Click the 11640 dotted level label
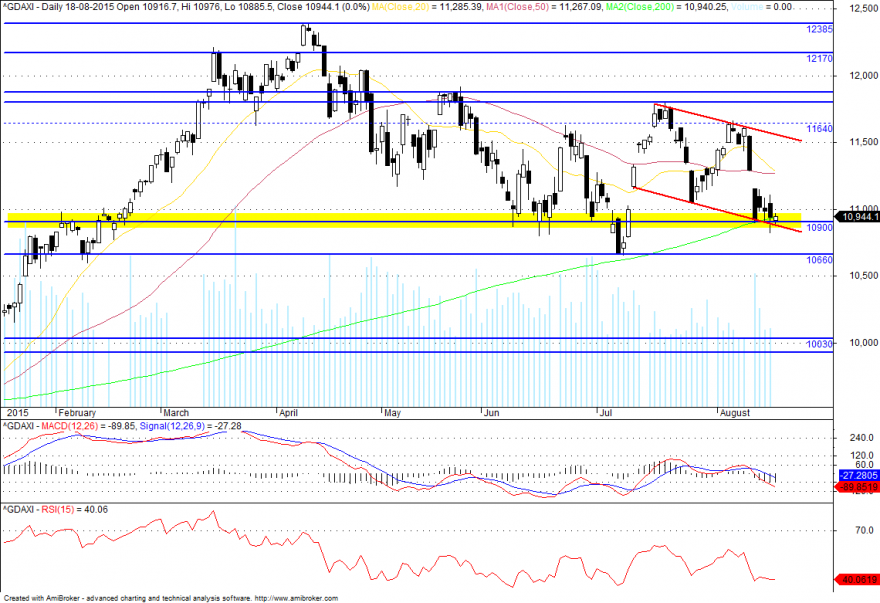 (819, 129)
